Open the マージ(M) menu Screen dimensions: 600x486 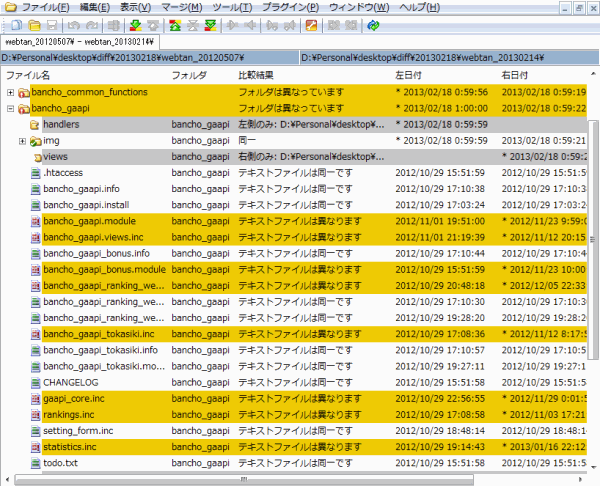tap(182, 7)
